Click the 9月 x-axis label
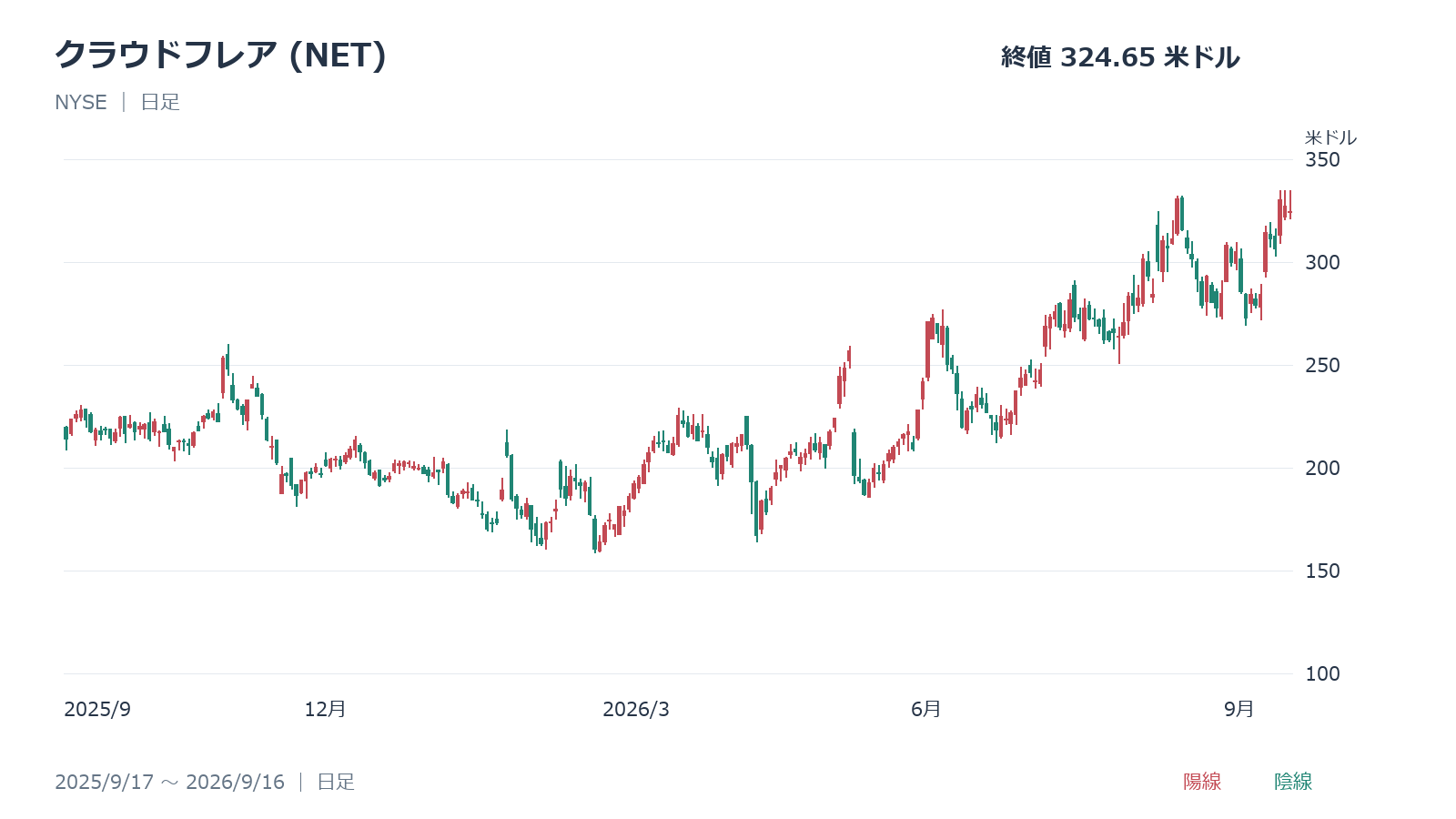1456x819 pixels. [x=1239, y=709]
